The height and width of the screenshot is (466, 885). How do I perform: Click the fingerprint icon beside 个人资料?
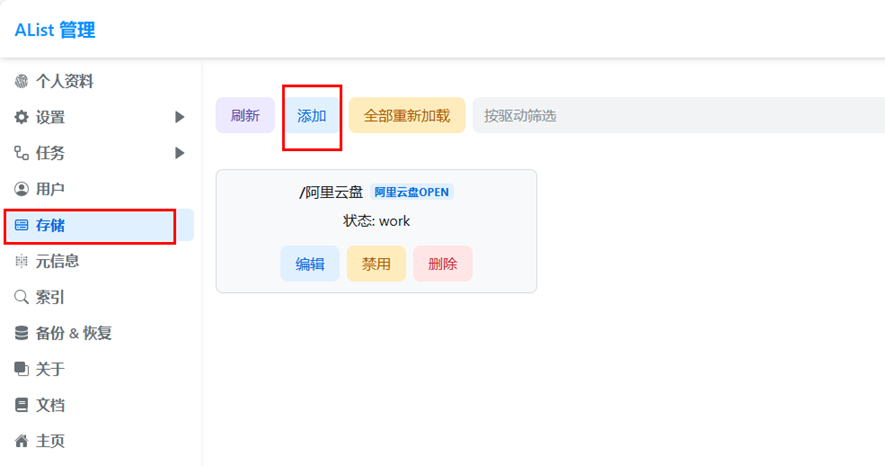click(21, 81)
